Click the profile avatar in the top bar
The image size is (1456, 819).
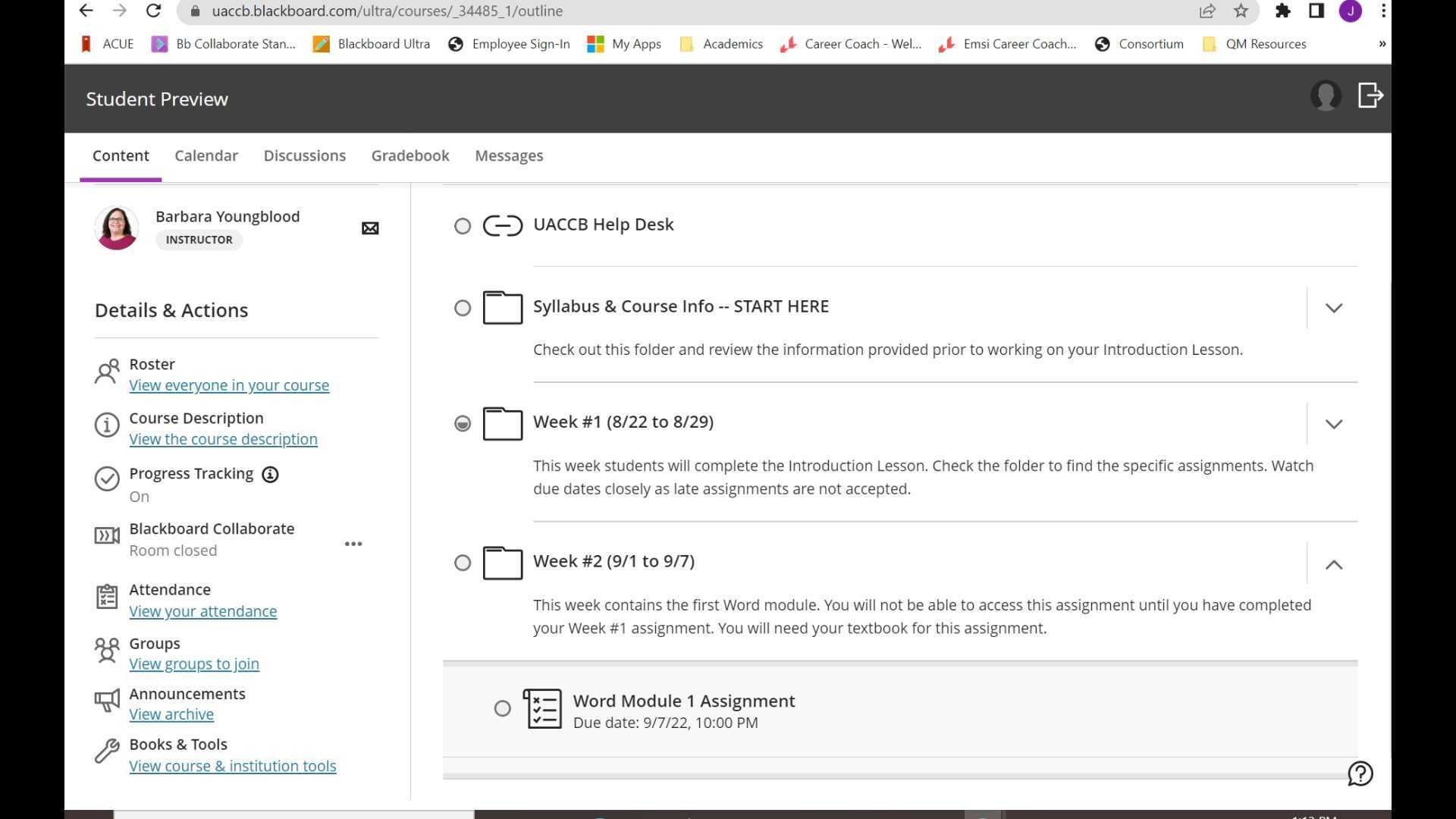1325,97
